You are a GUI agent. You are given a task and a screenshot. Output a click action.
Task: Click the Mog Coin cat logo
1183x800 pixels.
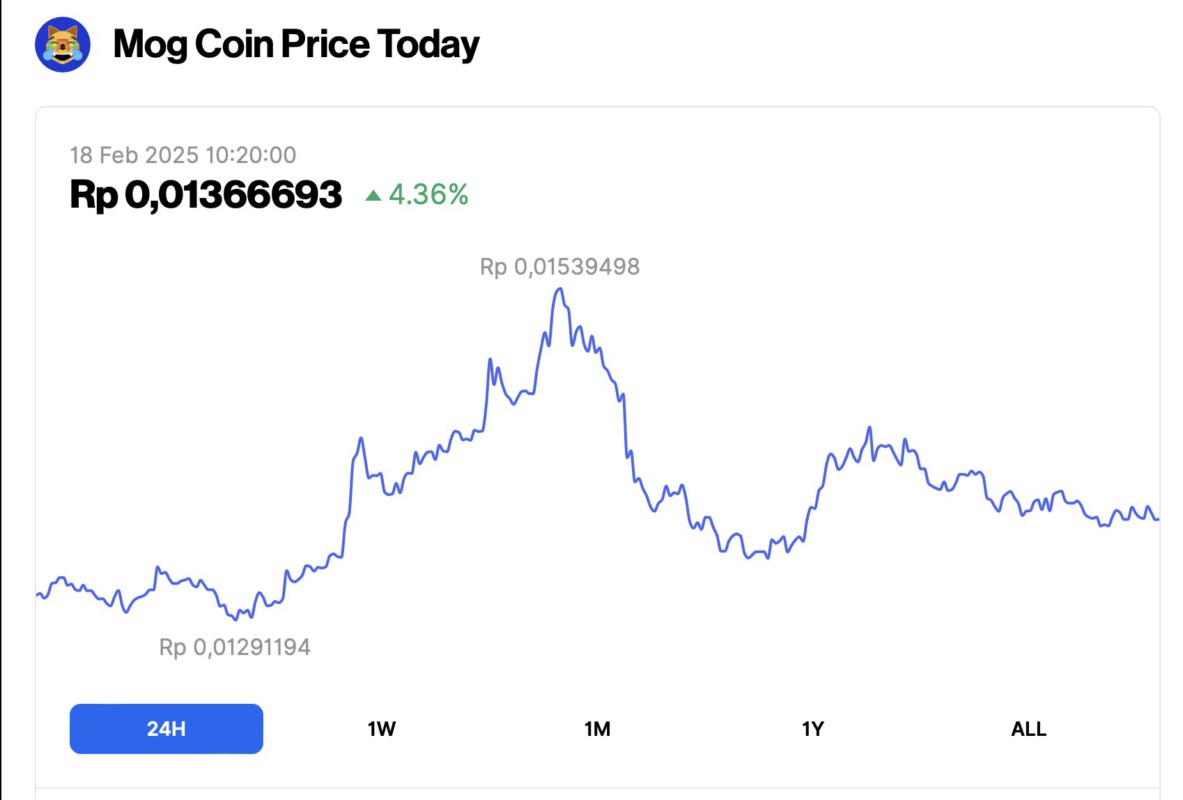click(x=63, y=45)
